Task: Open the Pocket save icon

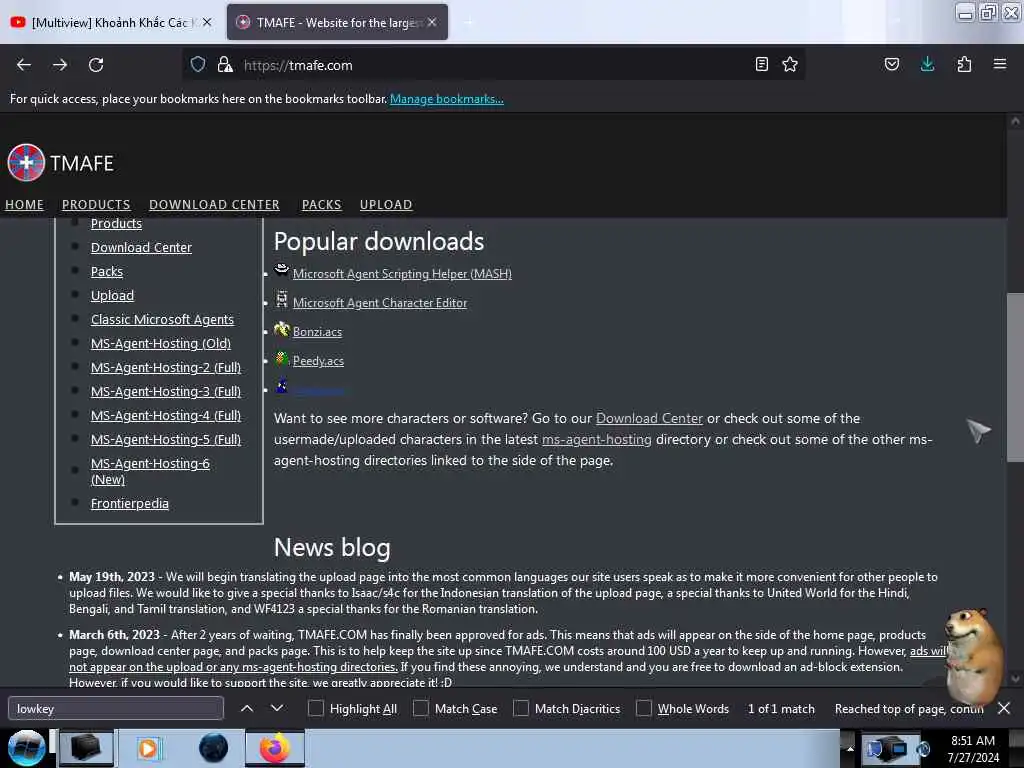Action: point(891,64)
